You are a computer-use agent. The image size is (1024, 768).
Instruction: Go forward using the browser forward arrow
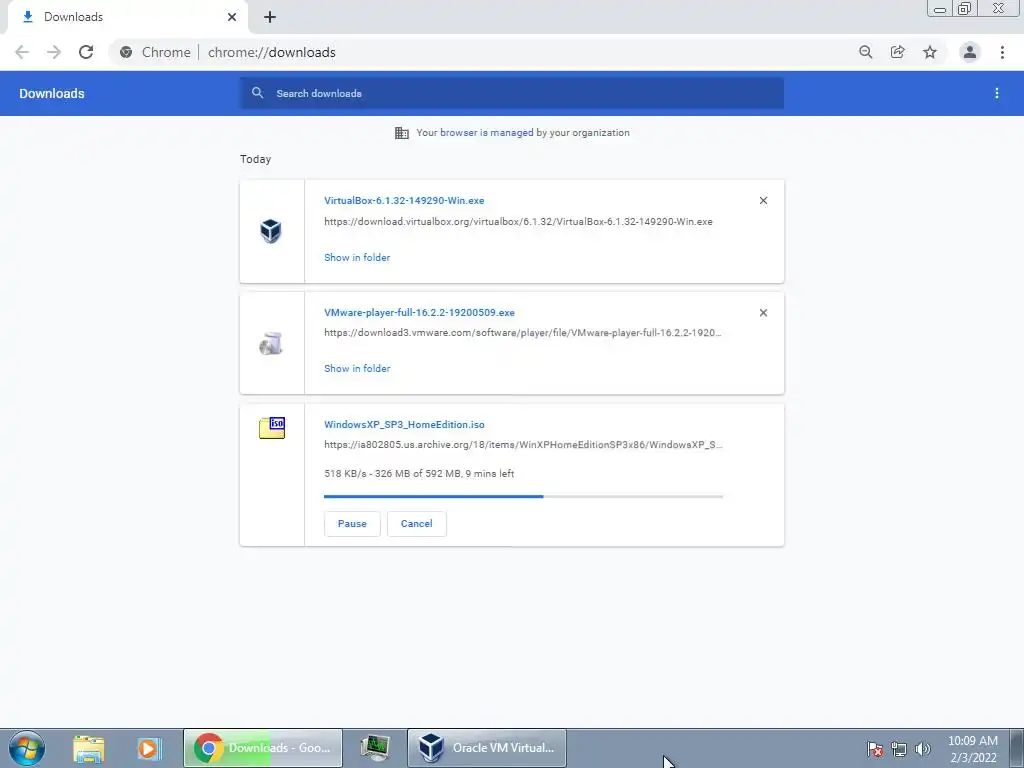tap(54, 52)
